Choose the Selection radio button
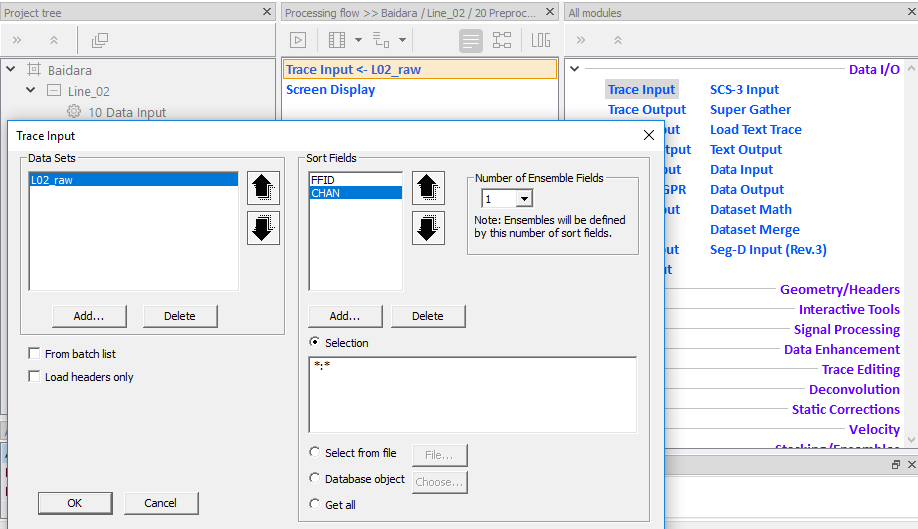Screen dimensions: 918x529 315,342
